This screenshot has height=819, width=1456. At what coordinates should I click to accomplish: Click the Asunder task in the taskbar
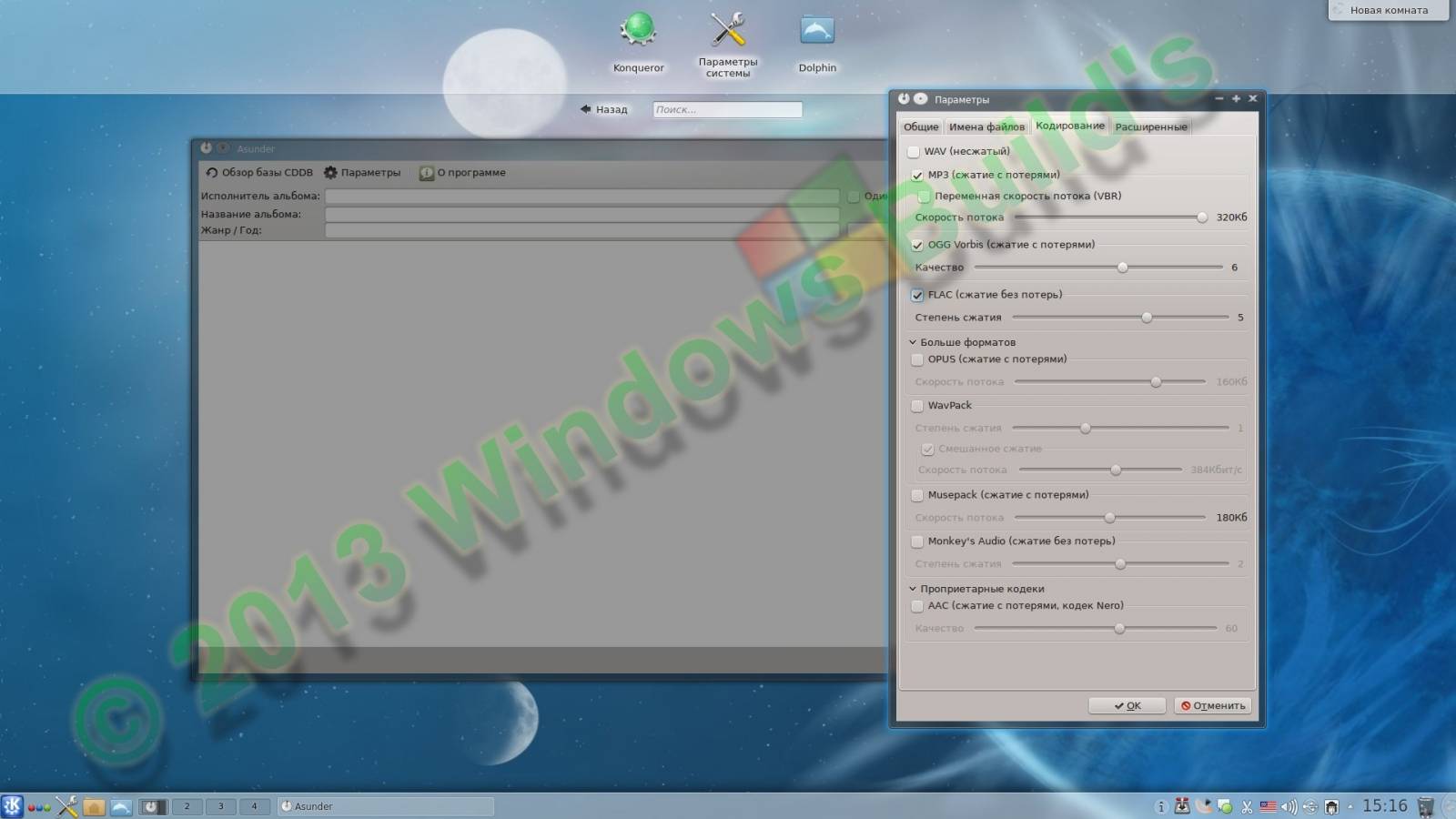coord(385,806)
